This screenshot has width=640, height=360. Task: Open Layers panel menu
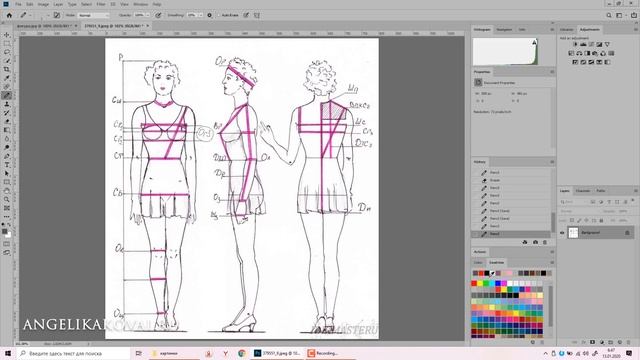click(636, 191)
